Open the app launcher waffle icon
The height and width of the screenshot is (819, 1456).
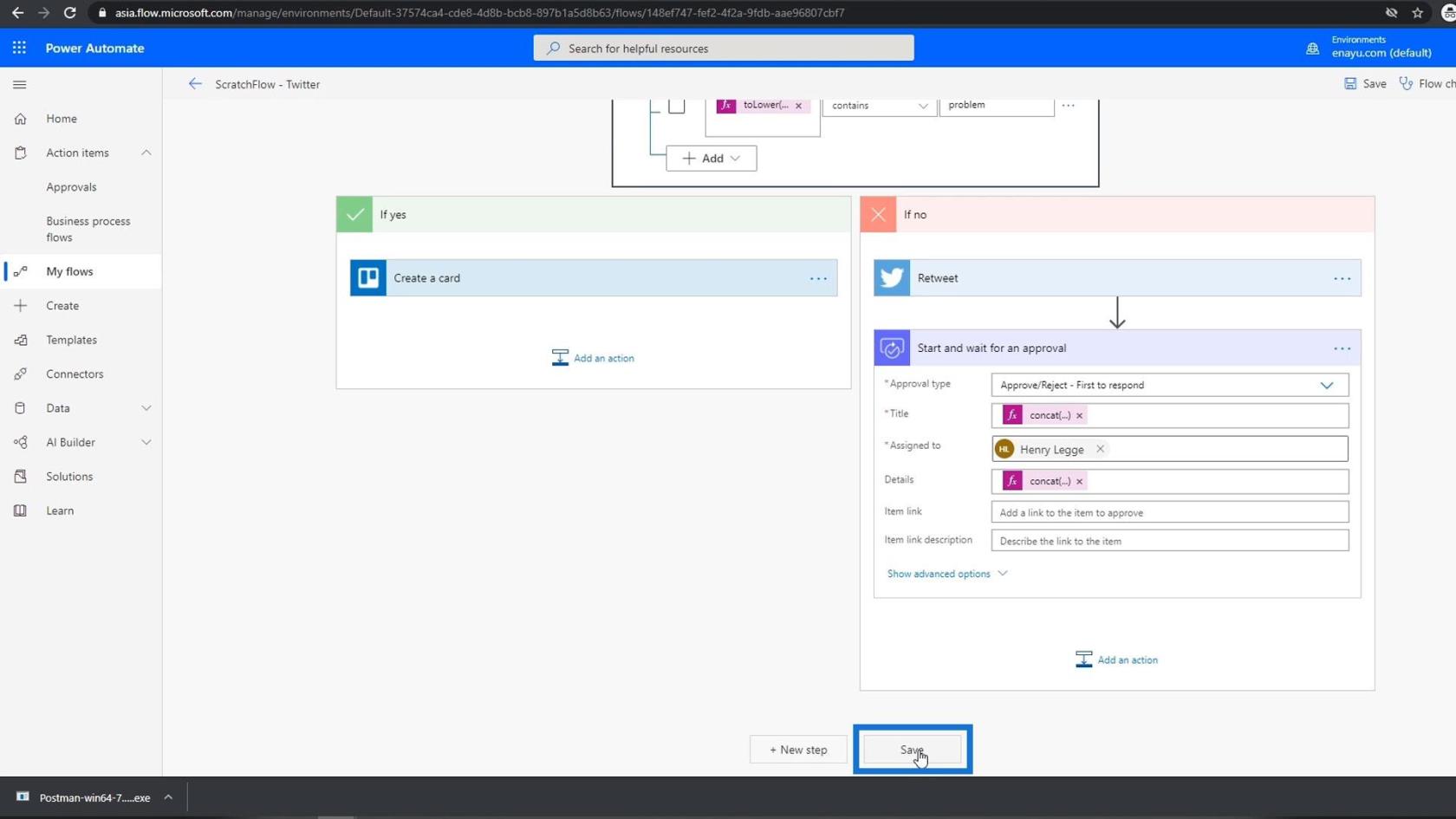(x=19, y=48)
